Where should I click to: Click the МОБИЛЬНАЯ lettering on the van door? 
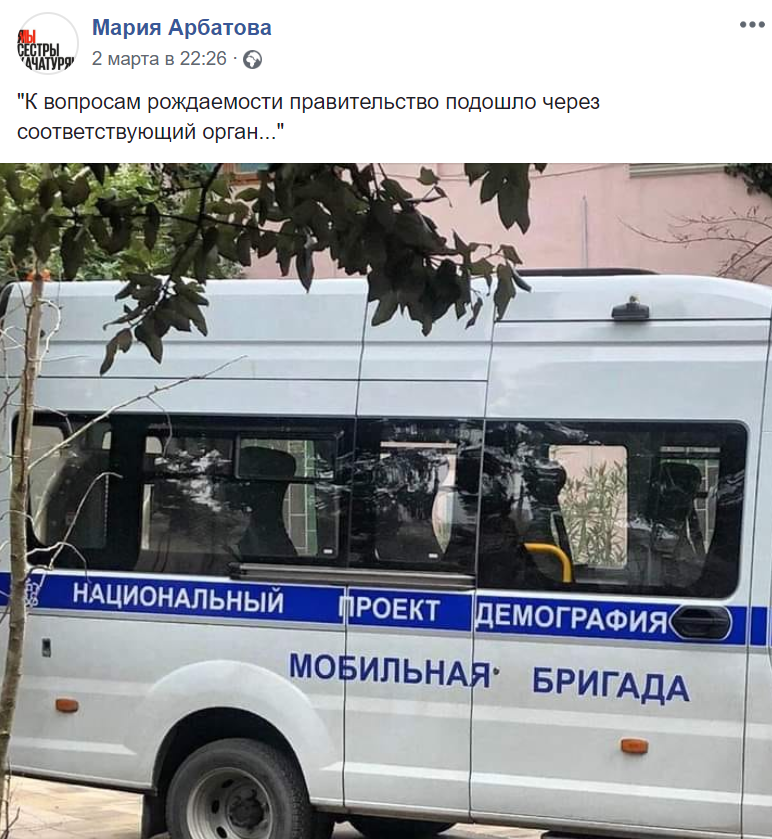pos(389,671)
